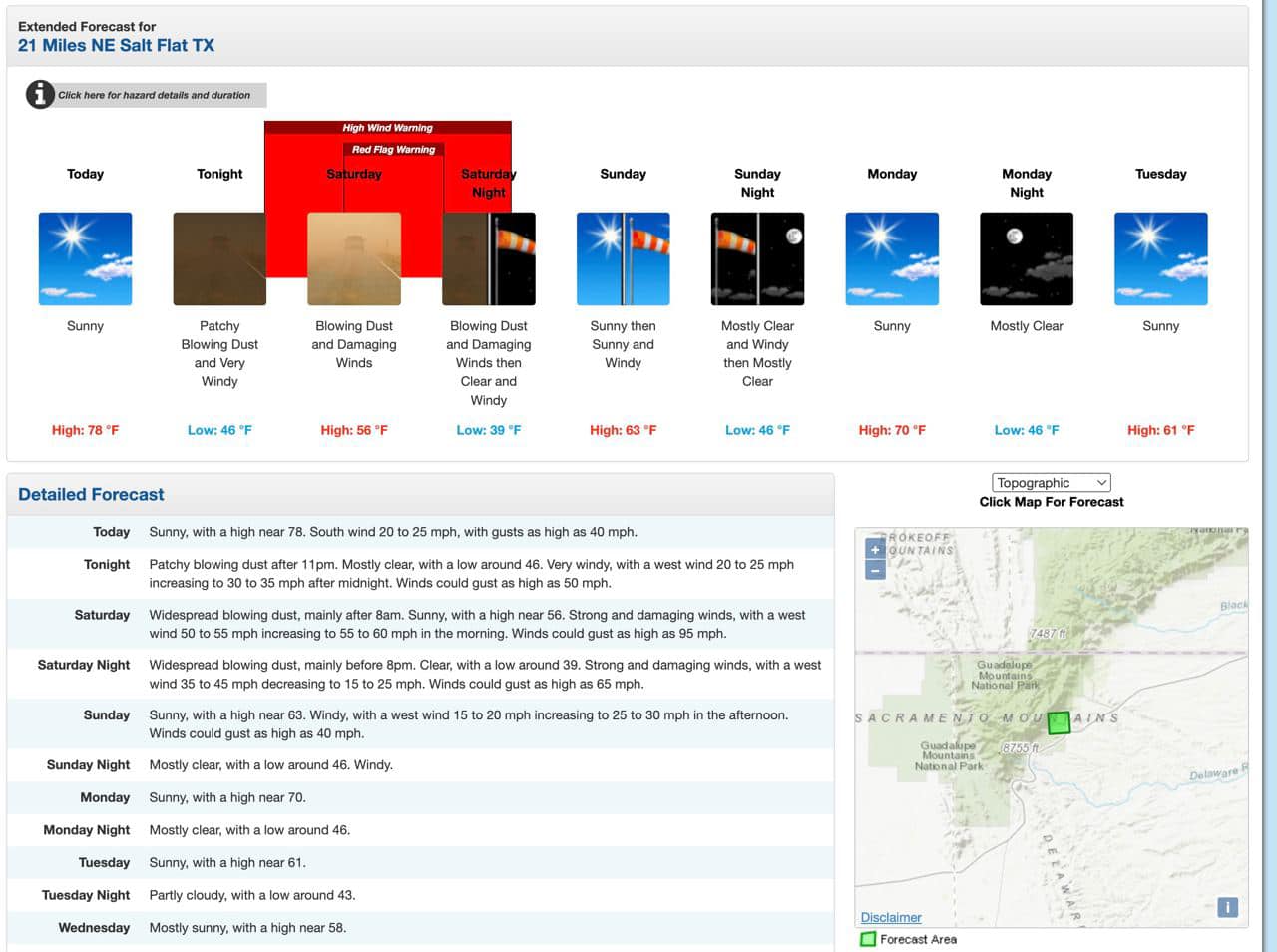
Task: Click Sunday's sunny and windy icon
Action: [x=624, y=258]
